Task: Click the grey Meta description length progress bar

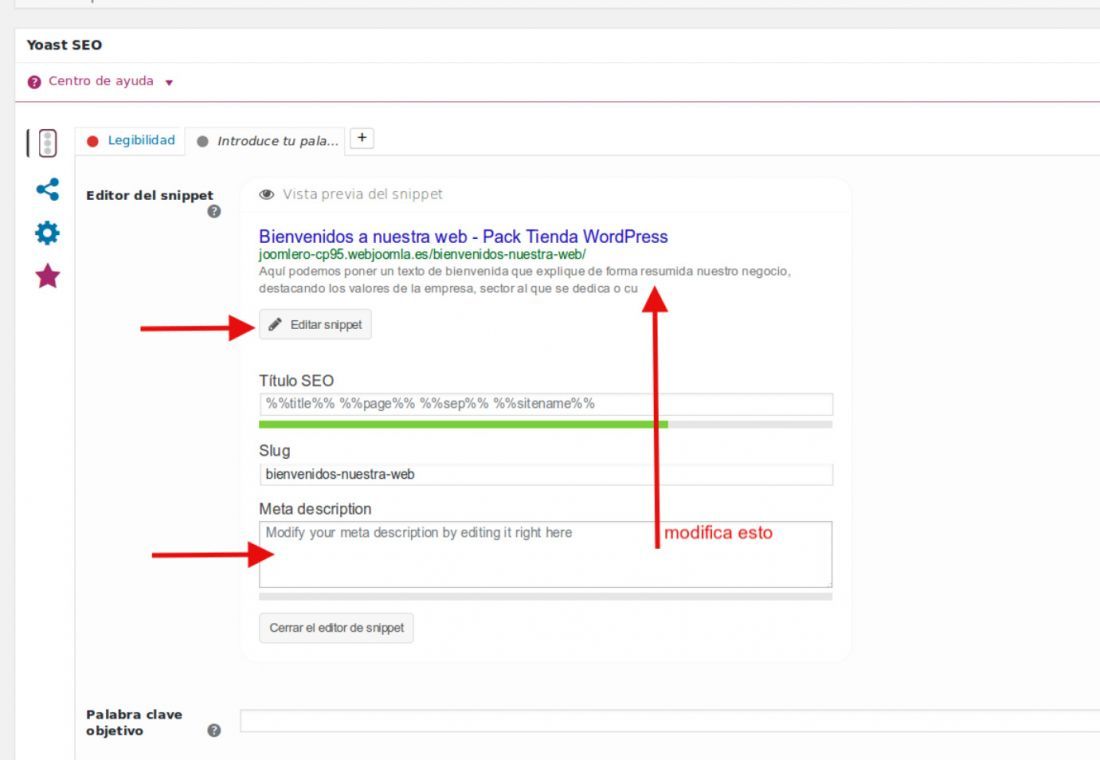Action: [546, 596]
